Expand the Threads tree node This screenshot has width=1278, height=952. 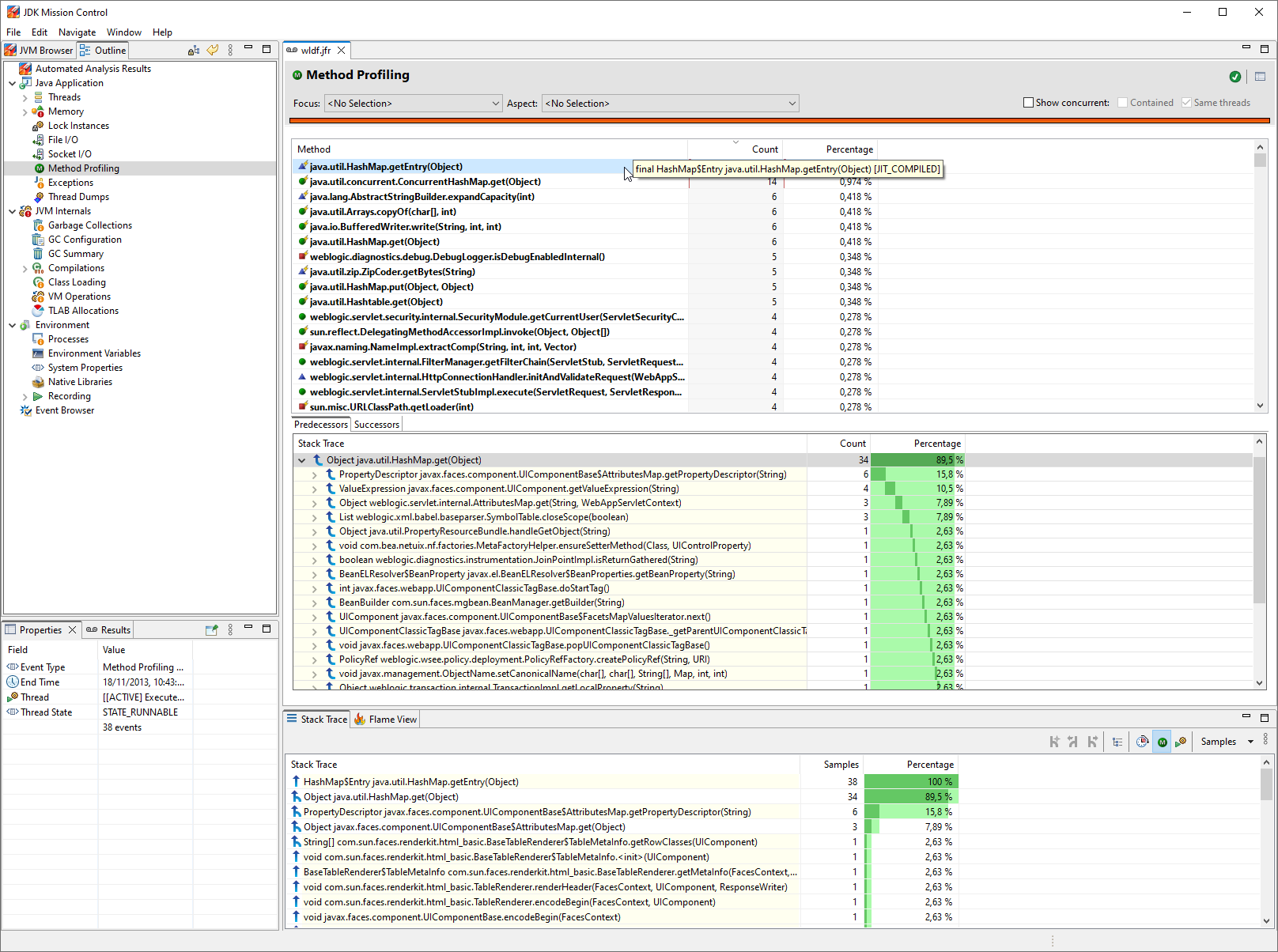pos(25,97)
